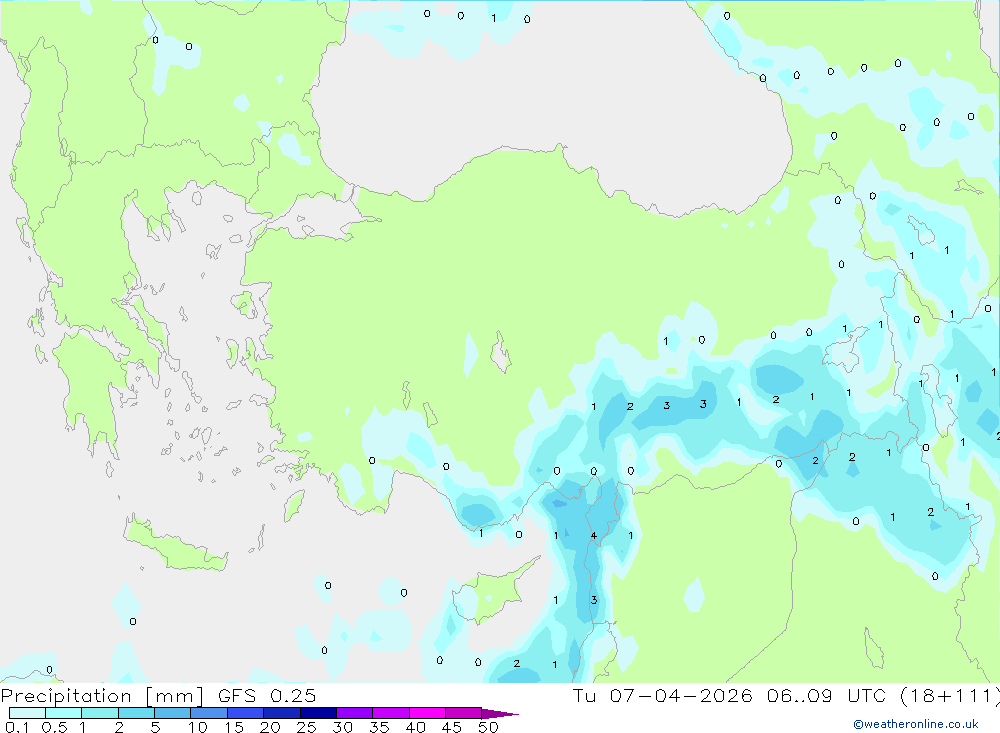
Task: Click the "GFS 0.25" model label
Action: (x=267, y=696)
